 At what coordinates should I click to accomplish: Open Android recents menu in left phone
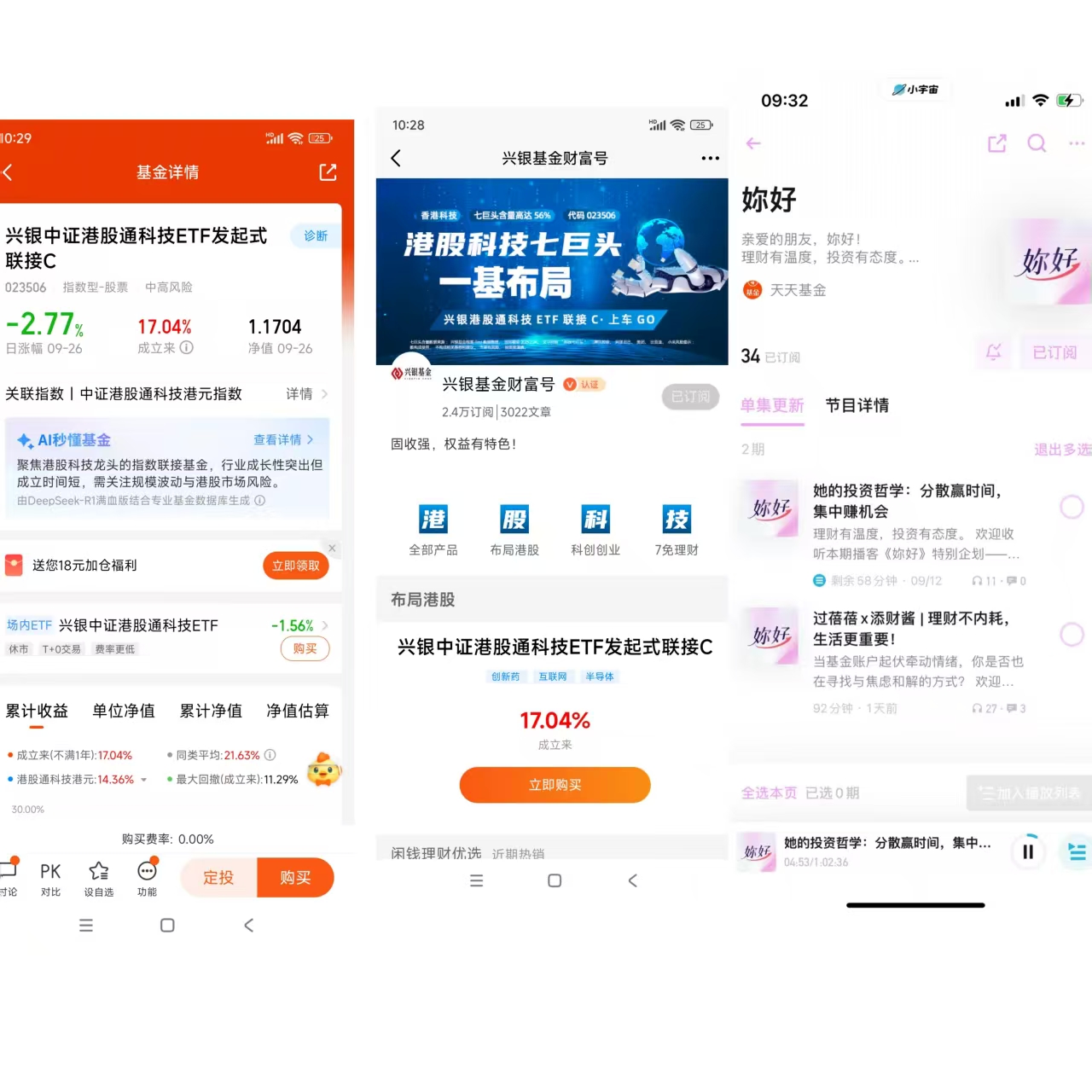86,925
